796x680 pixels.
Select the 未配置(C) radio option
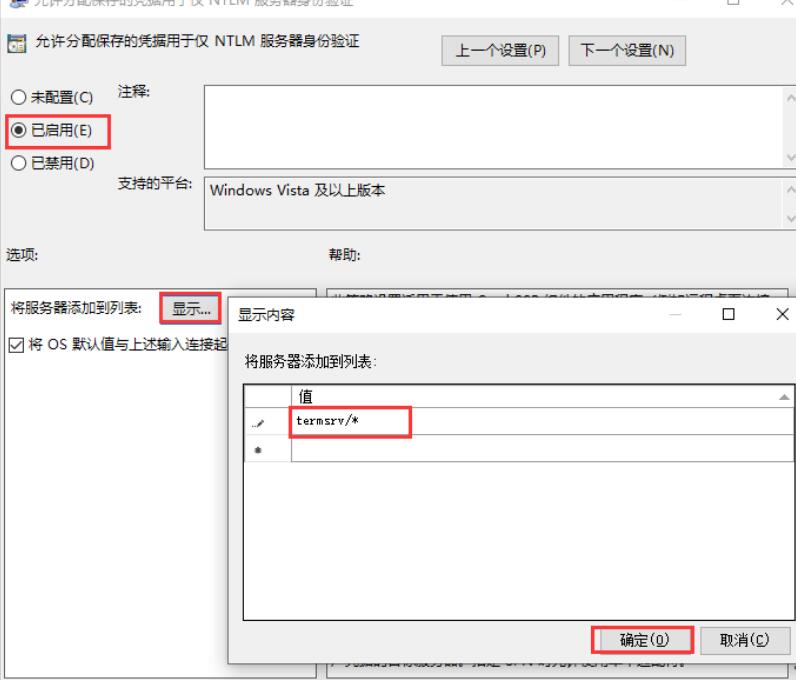coord(52,97)
